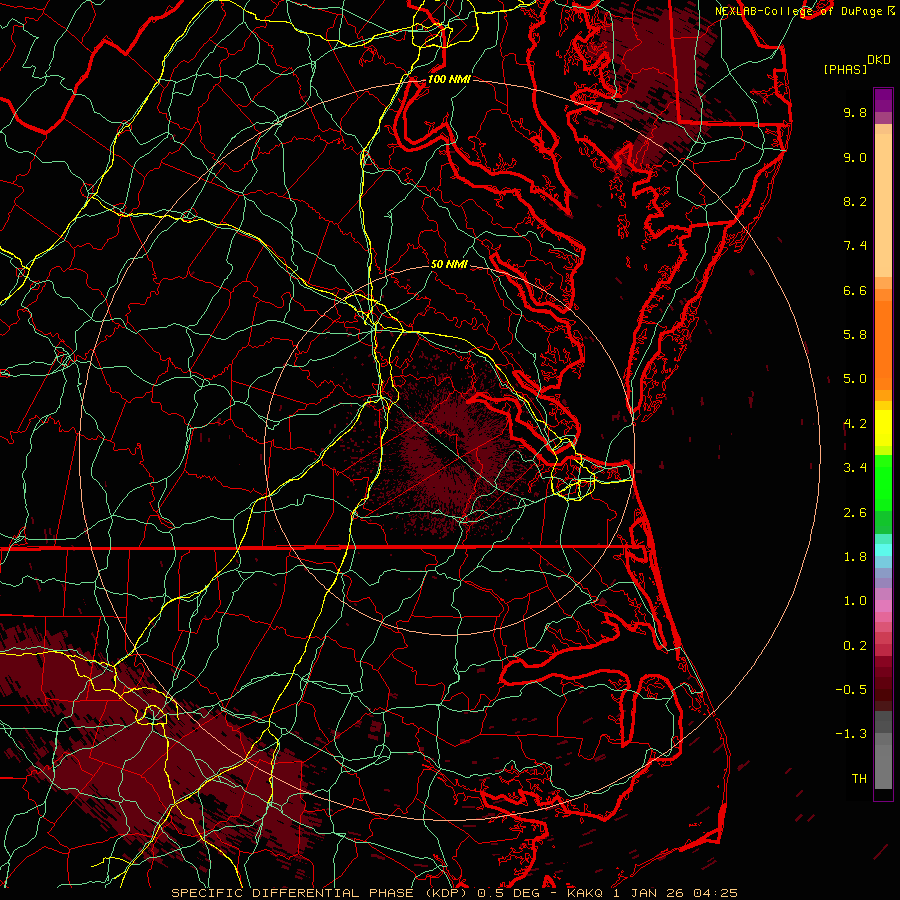Select the 5.8 scale value
This screenshot has width=900, height=900.
[855, 335]
